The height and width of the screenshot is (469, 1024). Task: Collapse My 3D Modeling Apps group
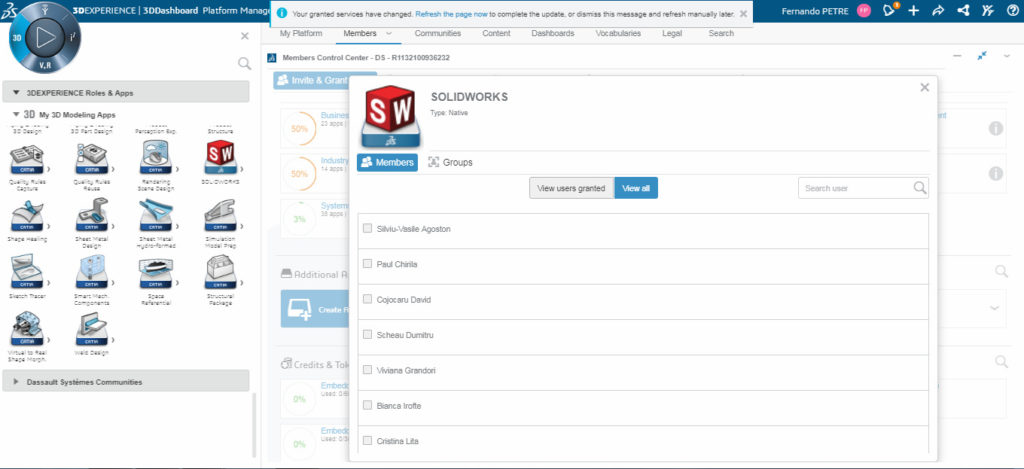click(x=16, y=114)
